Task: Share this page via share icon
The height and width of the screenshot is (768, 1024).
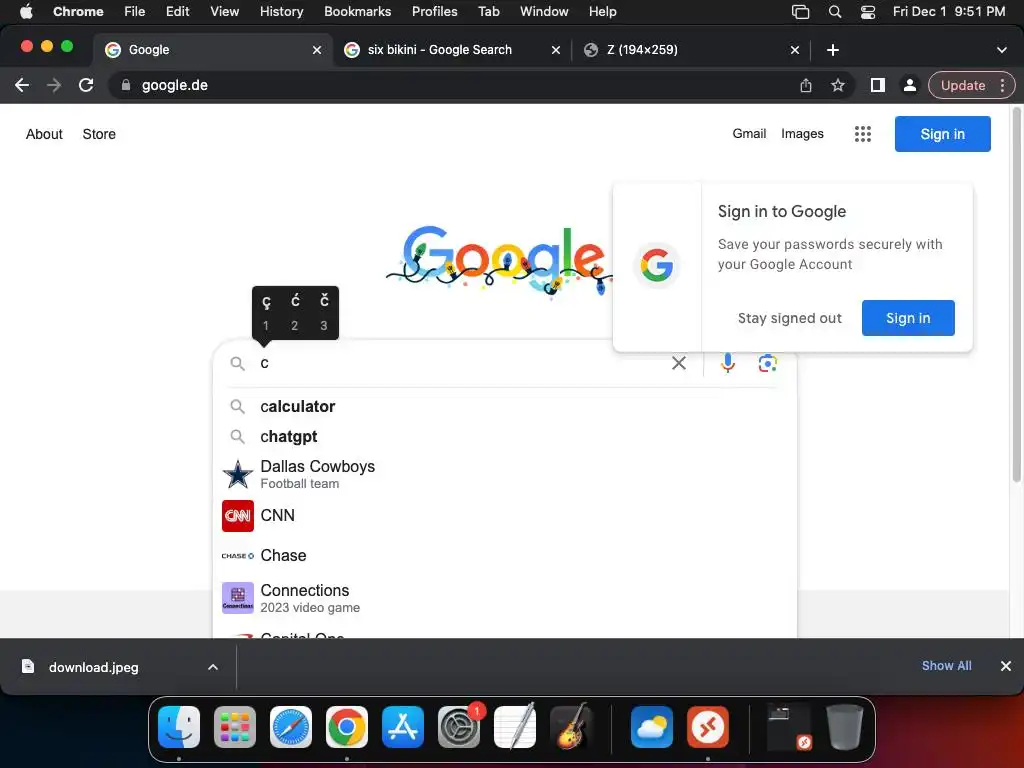Action: [806, 85]
